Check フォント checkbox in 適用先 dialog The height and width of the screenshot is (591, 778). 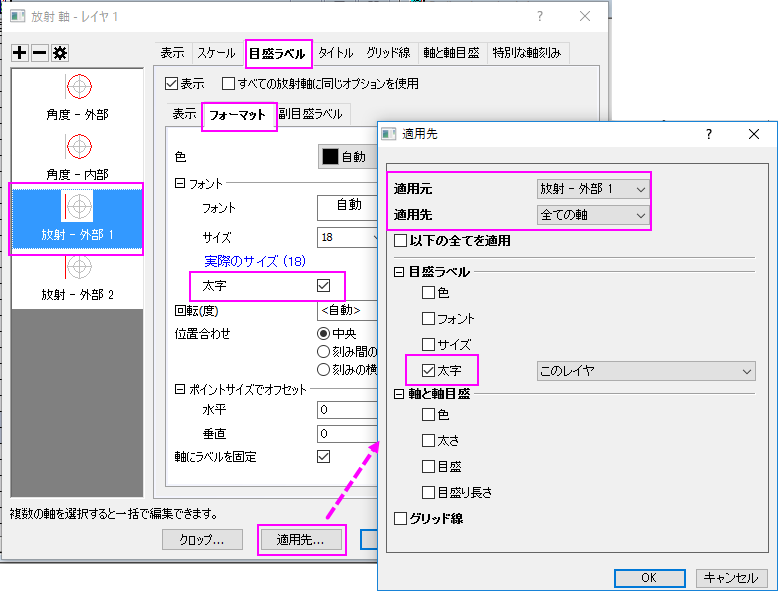(x=428, y=319)
